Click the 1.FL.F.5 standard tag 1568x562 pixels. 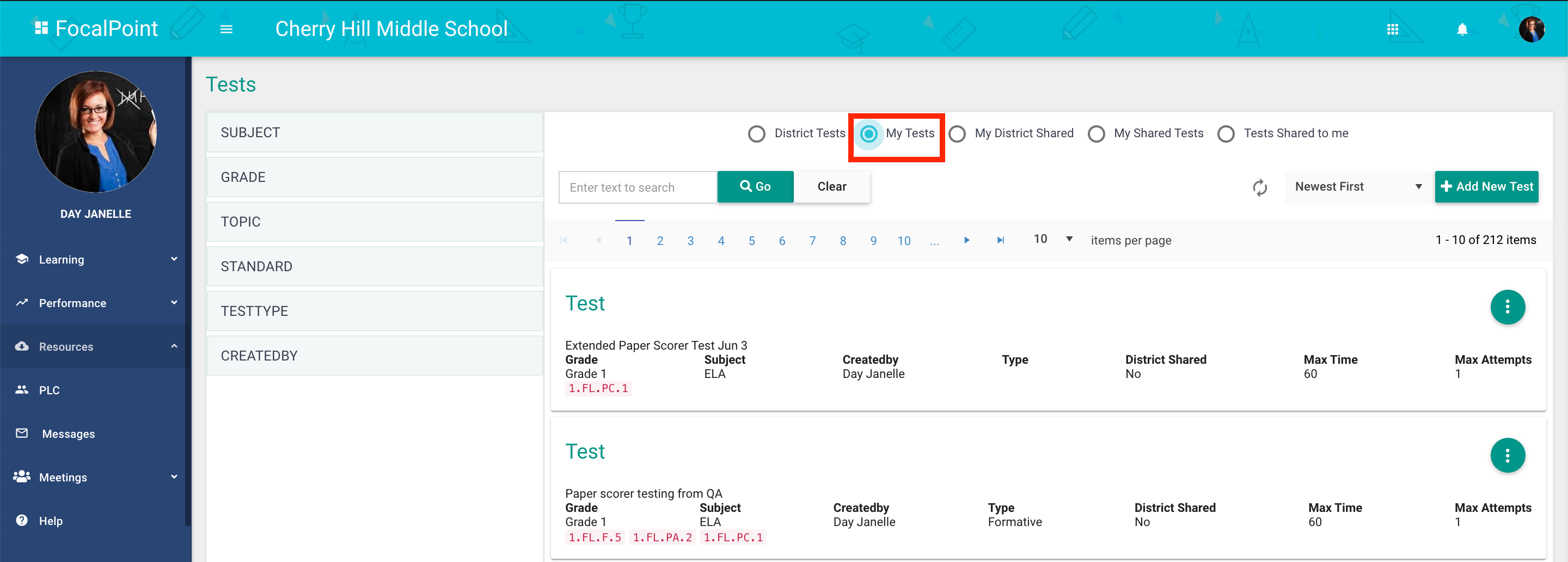point(595,537)
